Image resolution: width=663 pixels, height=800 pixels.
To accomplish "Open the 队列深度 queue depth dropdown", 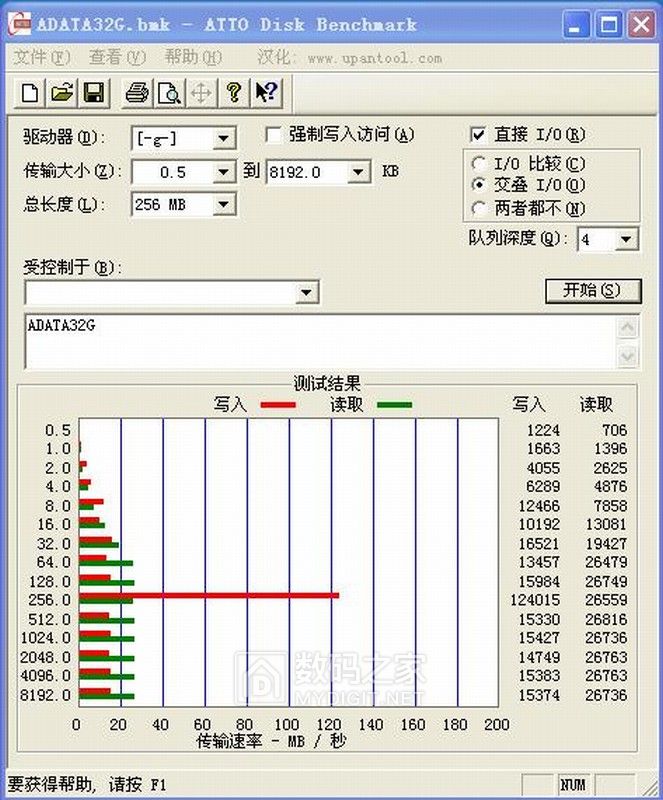I will pos(626,239).
